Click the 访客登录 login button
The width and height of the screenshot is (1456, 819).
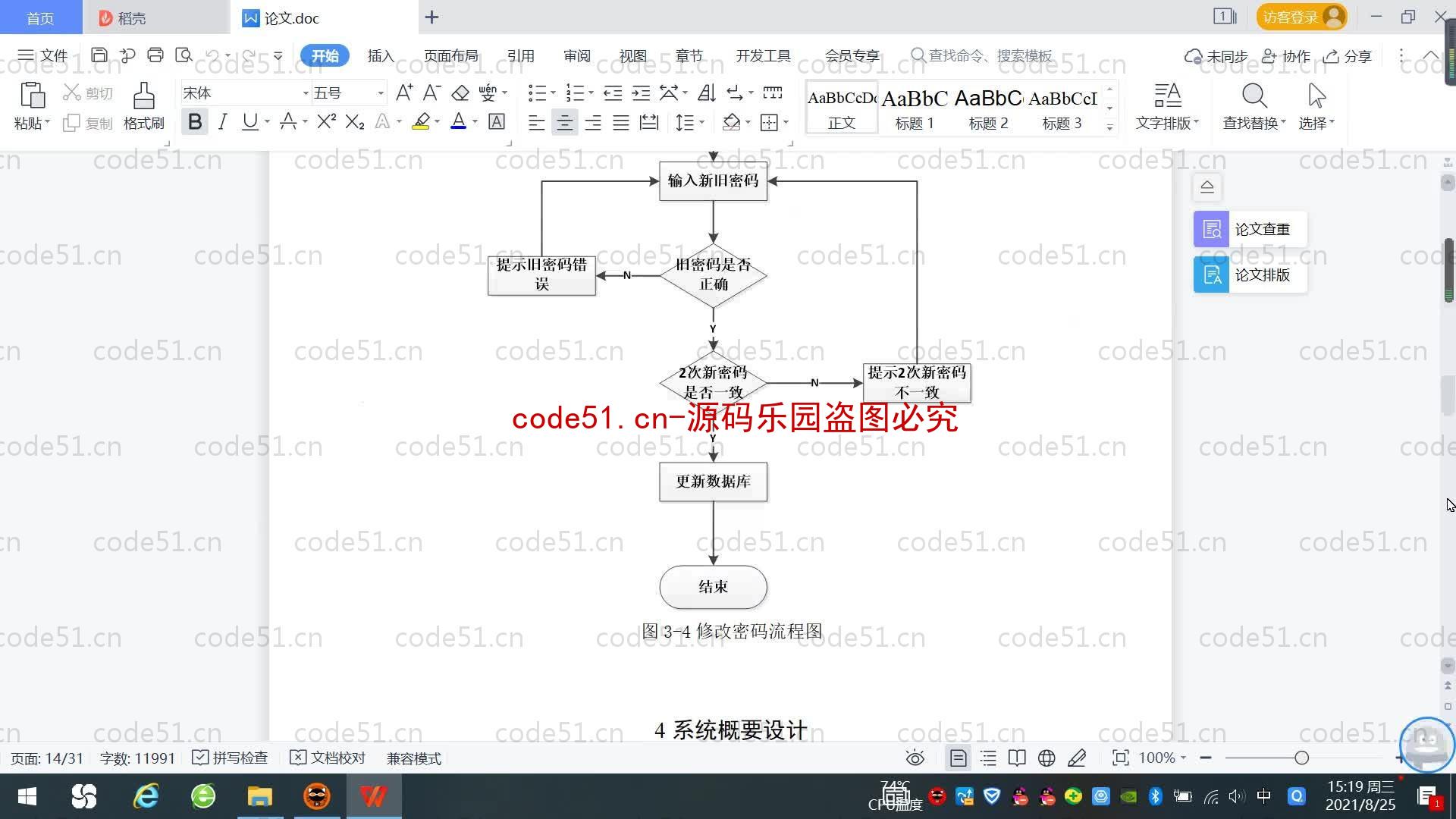click(x=1301, y=17)
